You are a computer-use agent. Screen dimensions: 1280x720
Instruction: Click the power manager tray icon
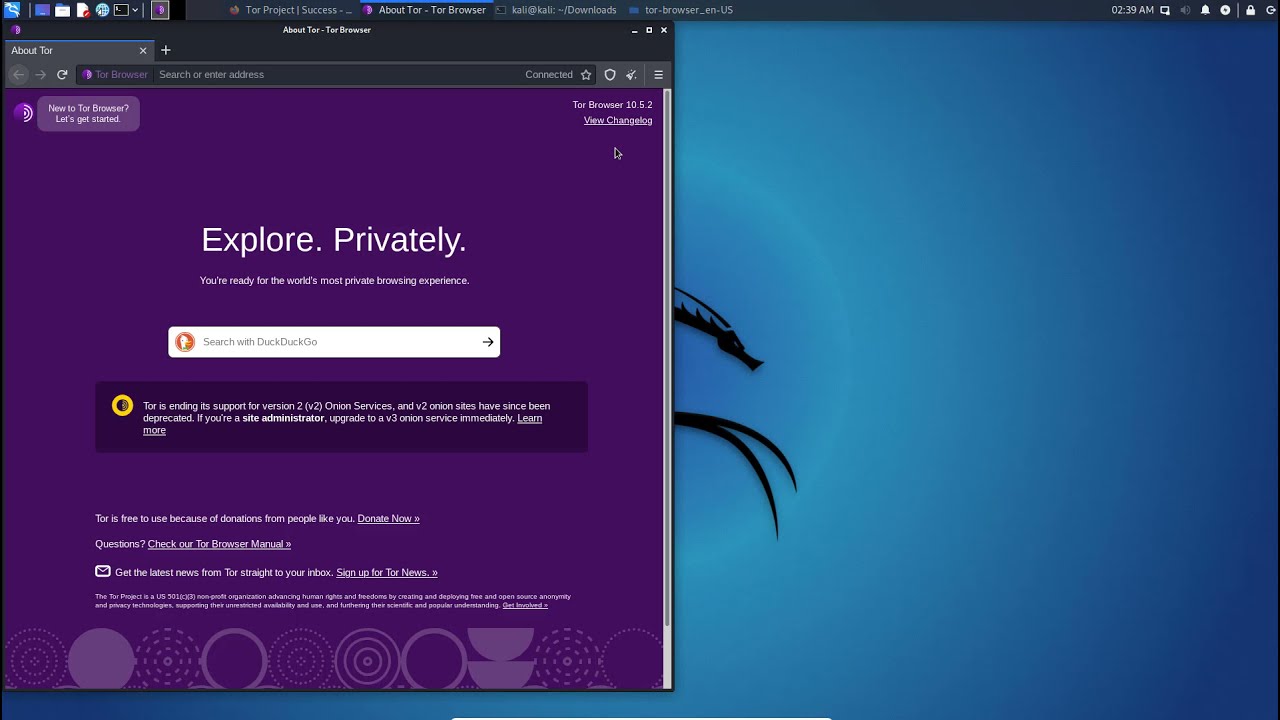[1225, 10]
